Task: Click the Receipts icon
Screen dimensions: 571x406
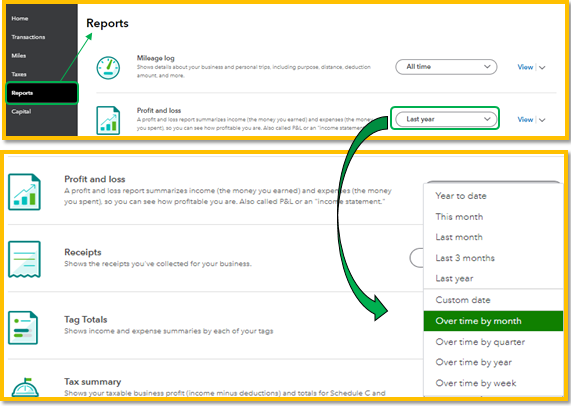Action: (24, 259)
